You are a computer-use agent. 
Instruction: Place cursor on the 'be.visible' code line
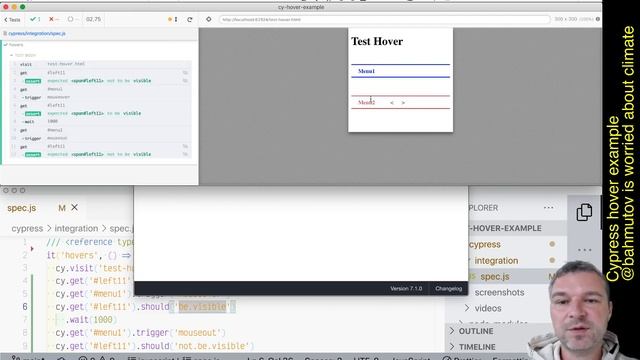pyautogui.click(x=145, y=307)
